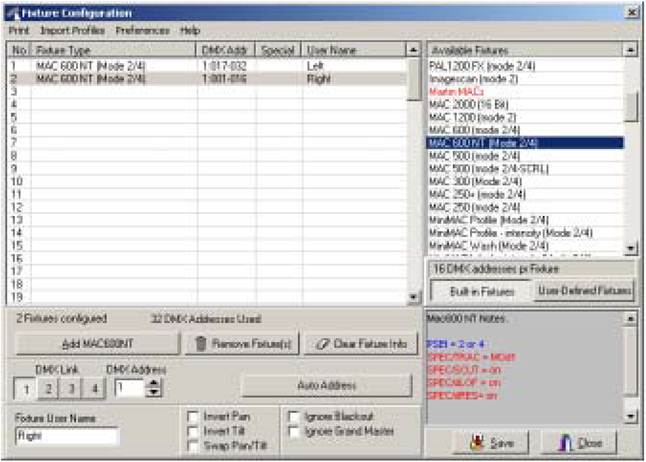Click the application icon in title bar

pyautogui.click(x=13, y=14)
